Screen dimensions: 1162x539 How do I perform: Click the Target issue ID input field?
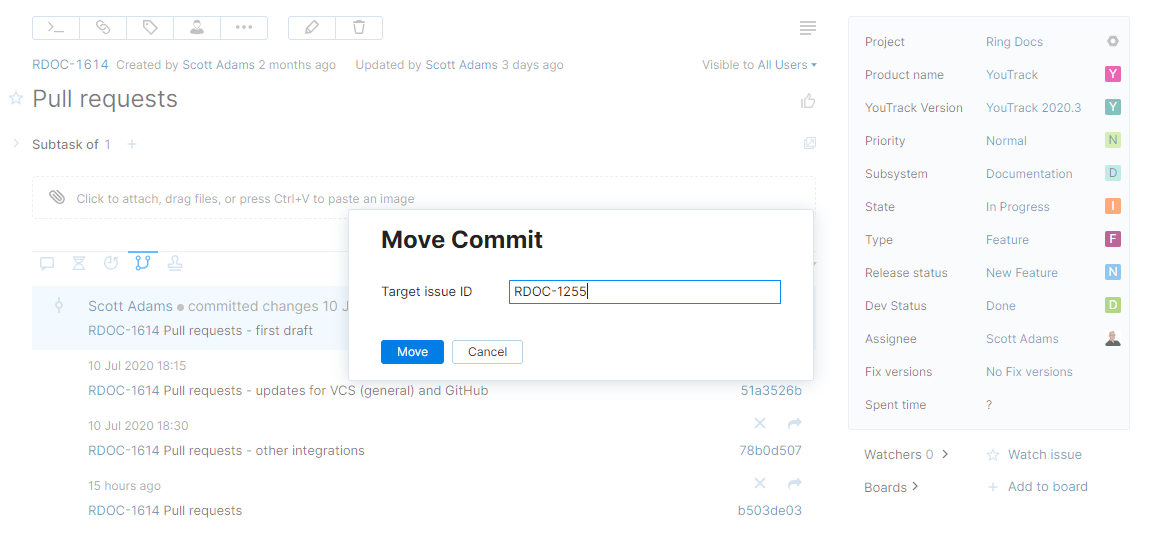[644, 292]
